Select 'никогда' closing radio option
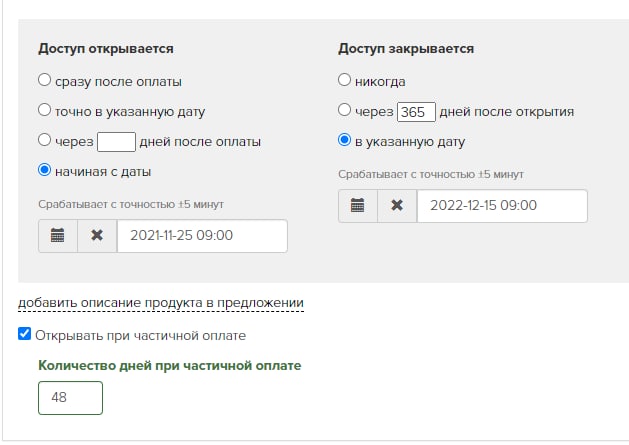This screenshot has height=445, width=629. point(344,79)
